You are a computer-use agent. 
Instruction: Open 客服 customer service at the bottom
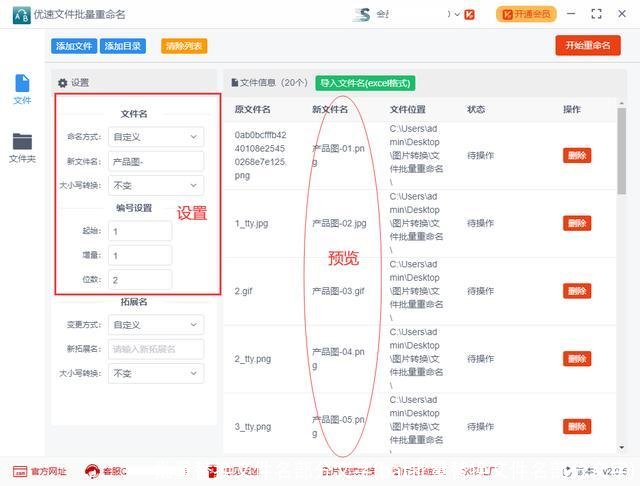click(x=106, y=472)
